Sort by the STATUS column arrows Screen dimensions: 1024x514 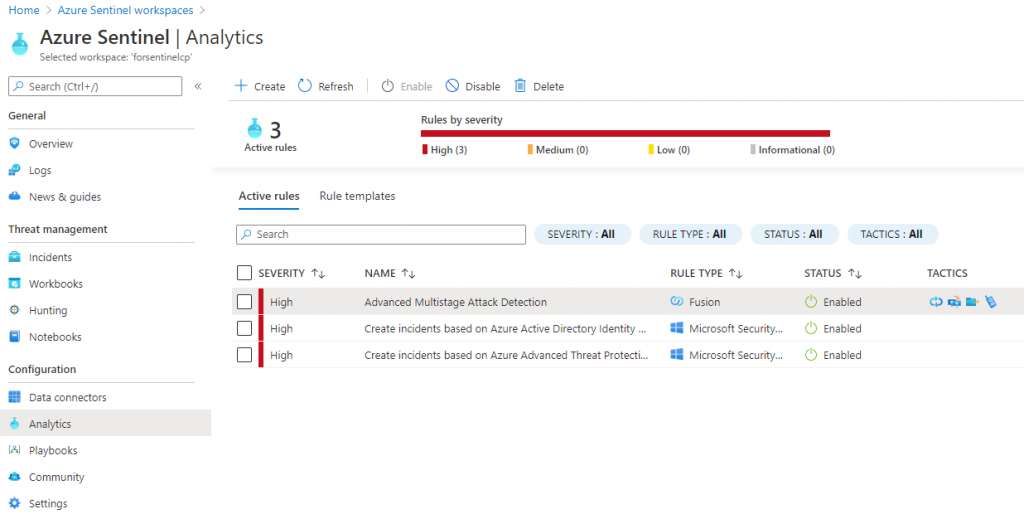[855, 274]
